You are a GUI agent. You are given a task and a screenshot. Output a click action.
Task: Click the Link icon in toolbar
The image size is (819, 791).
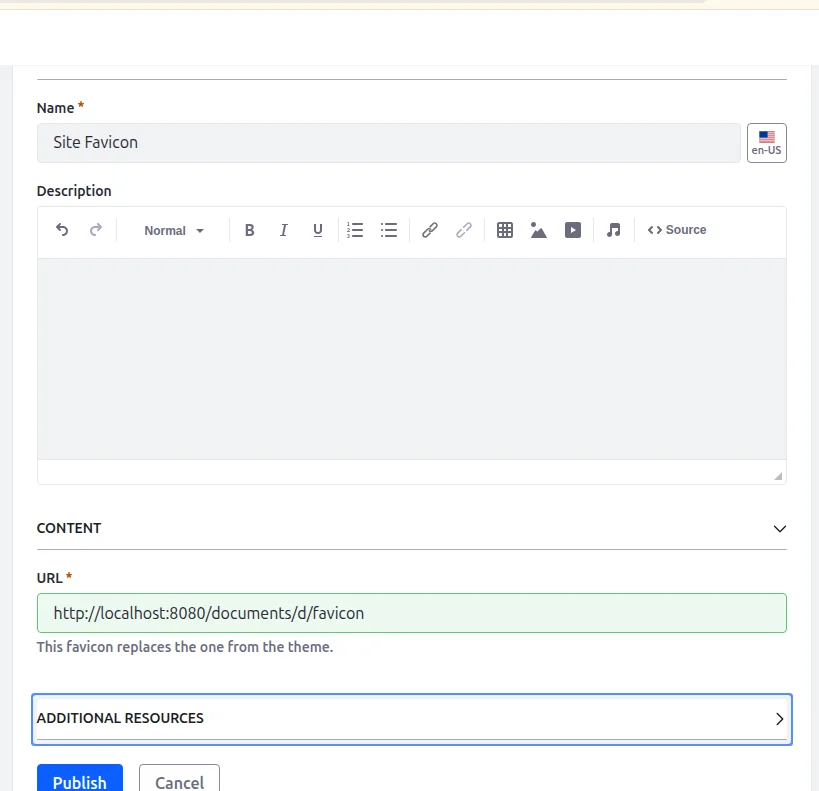point(430,230)
